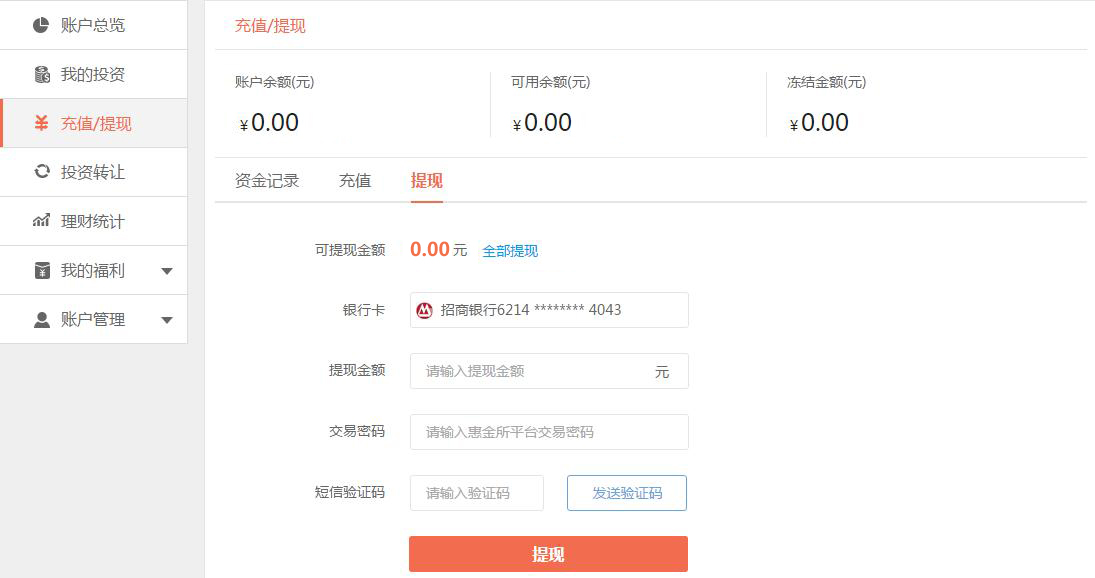1095x578 pixels.
Task: Click the yen icon beside 充值/提现
Action: click(x=41, y=123)
